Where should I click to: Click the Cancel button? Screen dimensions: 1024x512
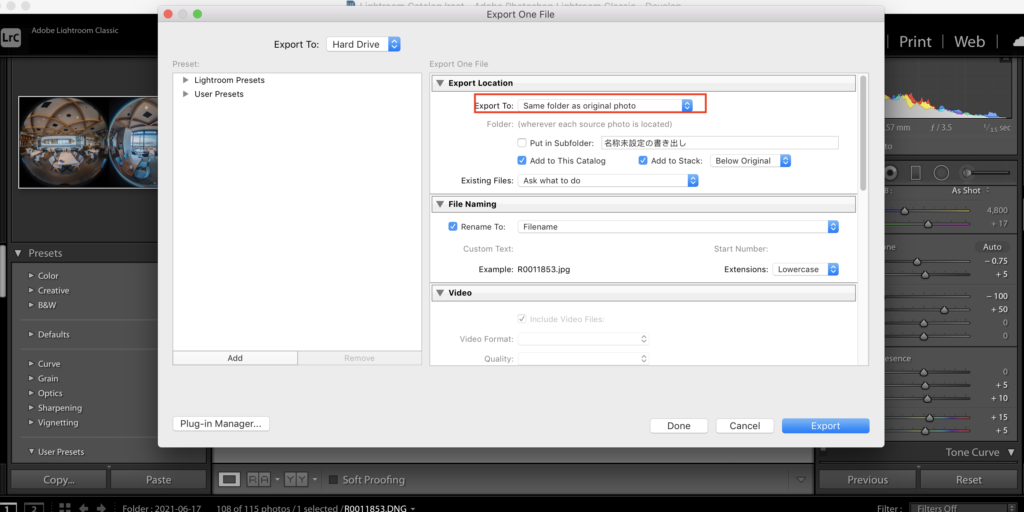(744, 426)
